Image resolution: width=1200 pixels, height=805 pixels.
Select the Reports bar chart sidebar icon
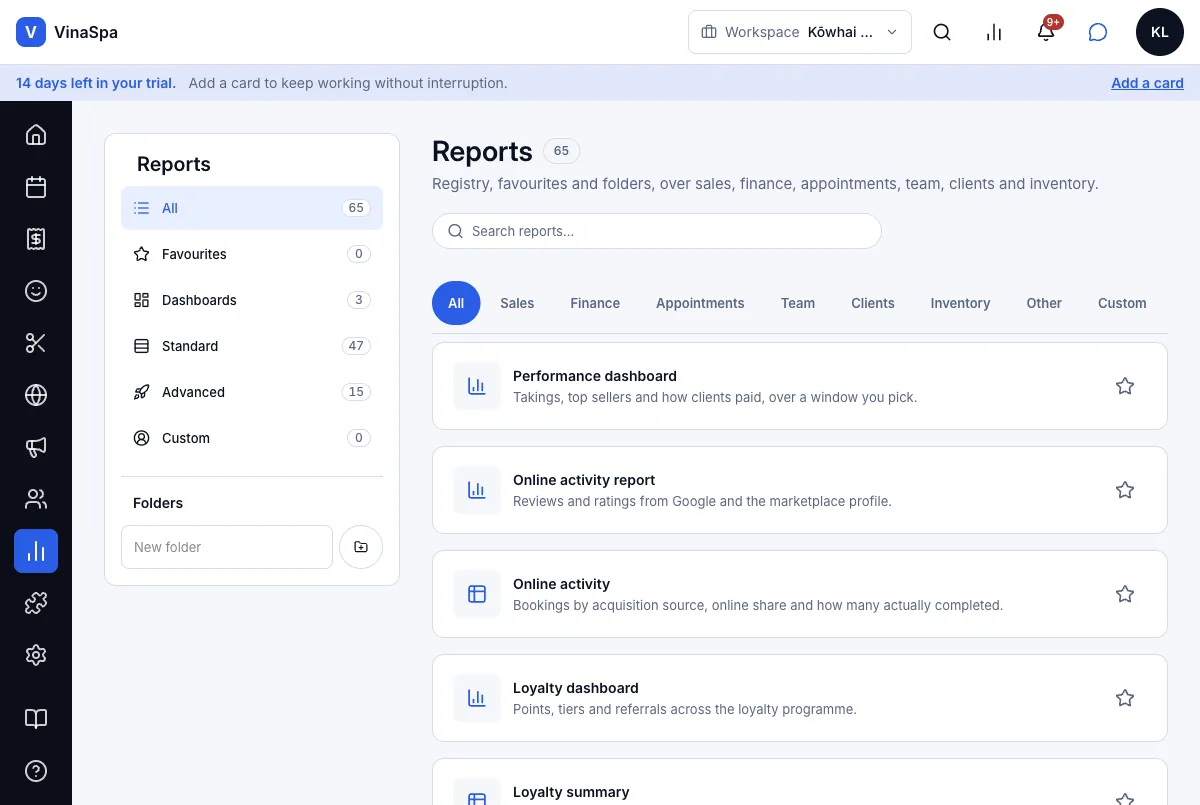36,551
